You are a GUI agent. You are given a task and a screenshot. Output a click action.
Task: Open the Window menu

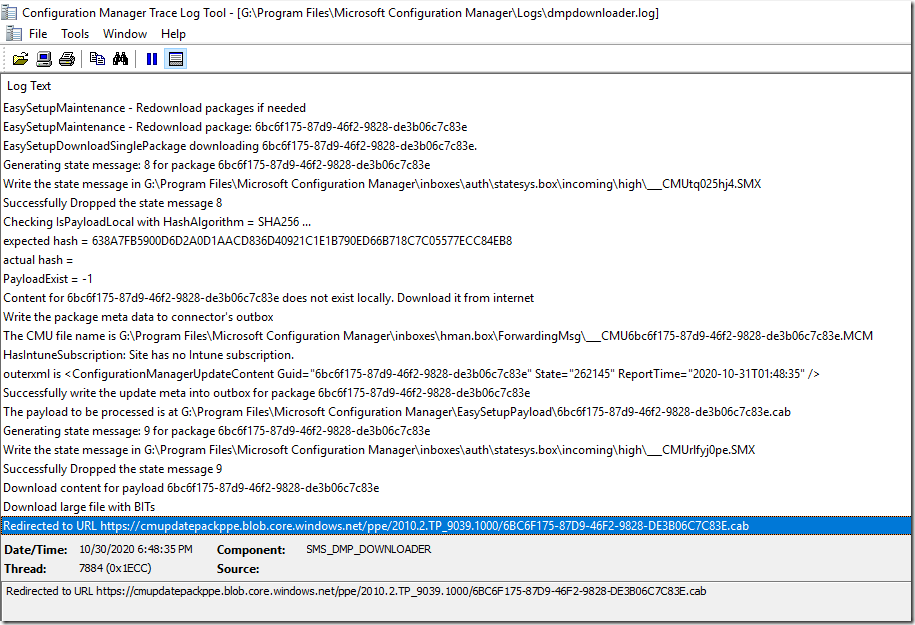point(125,34)
